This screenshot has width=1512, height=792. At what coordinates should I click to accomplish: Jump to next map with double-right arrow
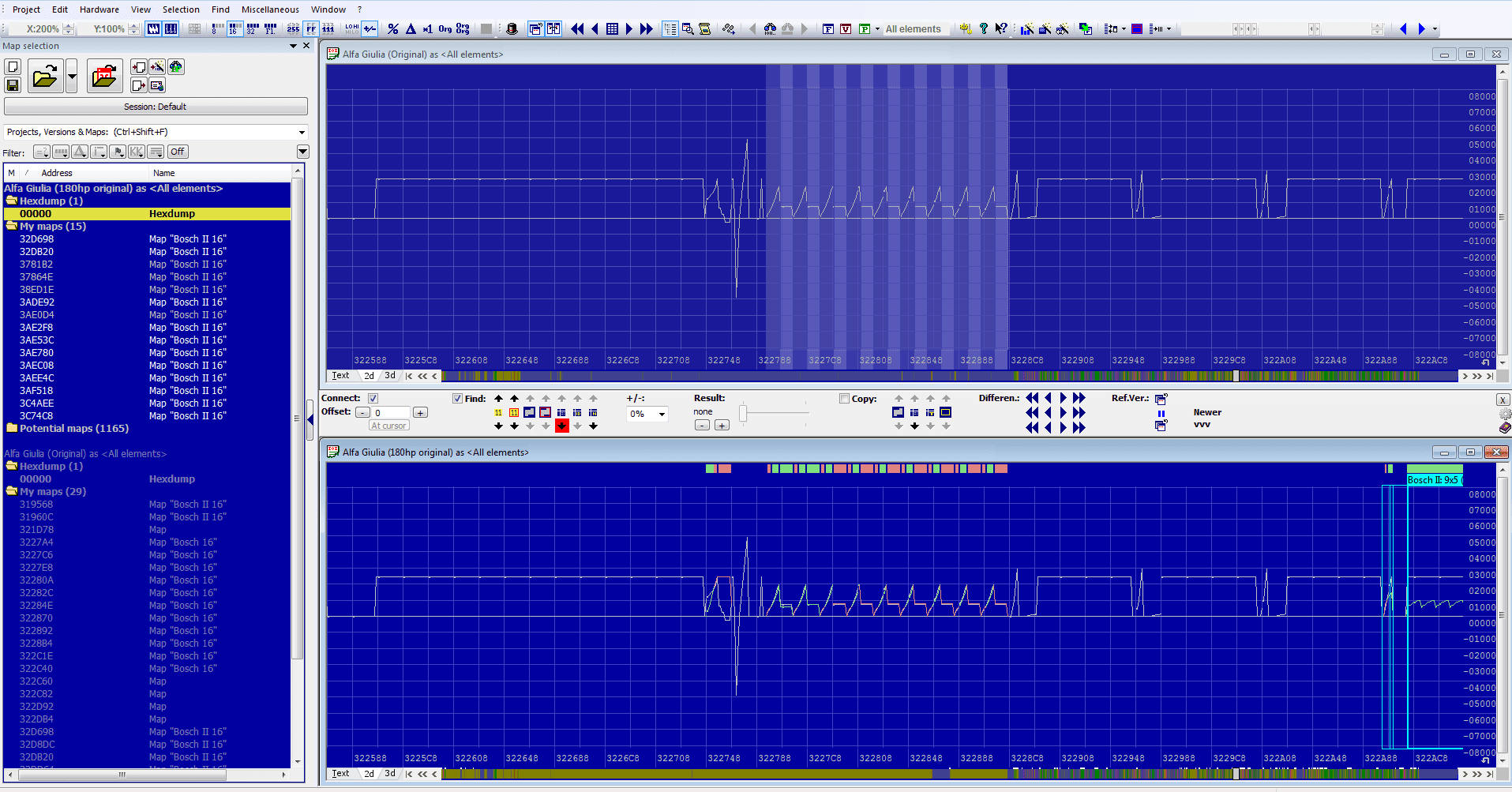(647, 29)
